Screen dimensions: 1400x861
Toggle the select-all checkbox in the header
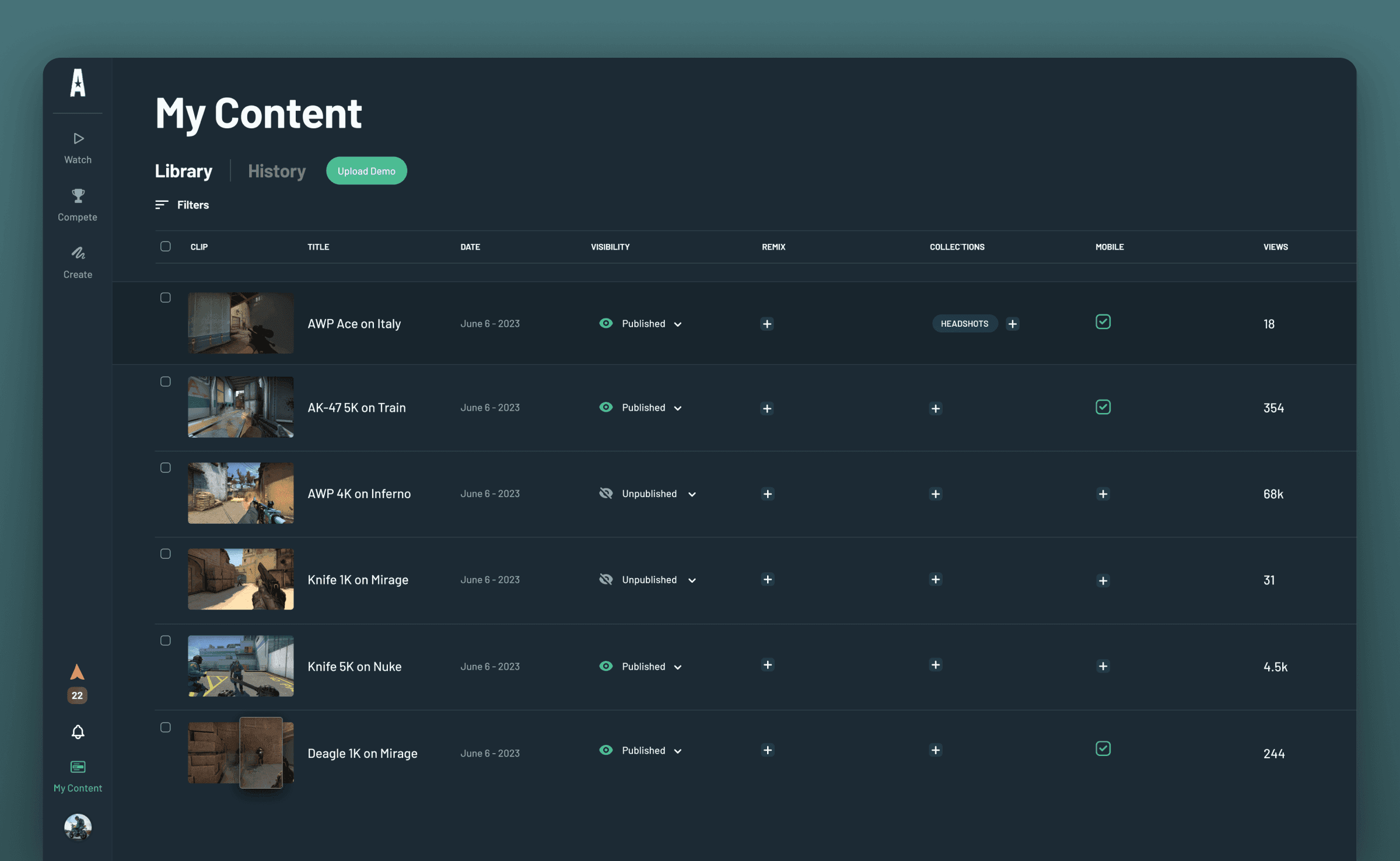coord(166,246)
